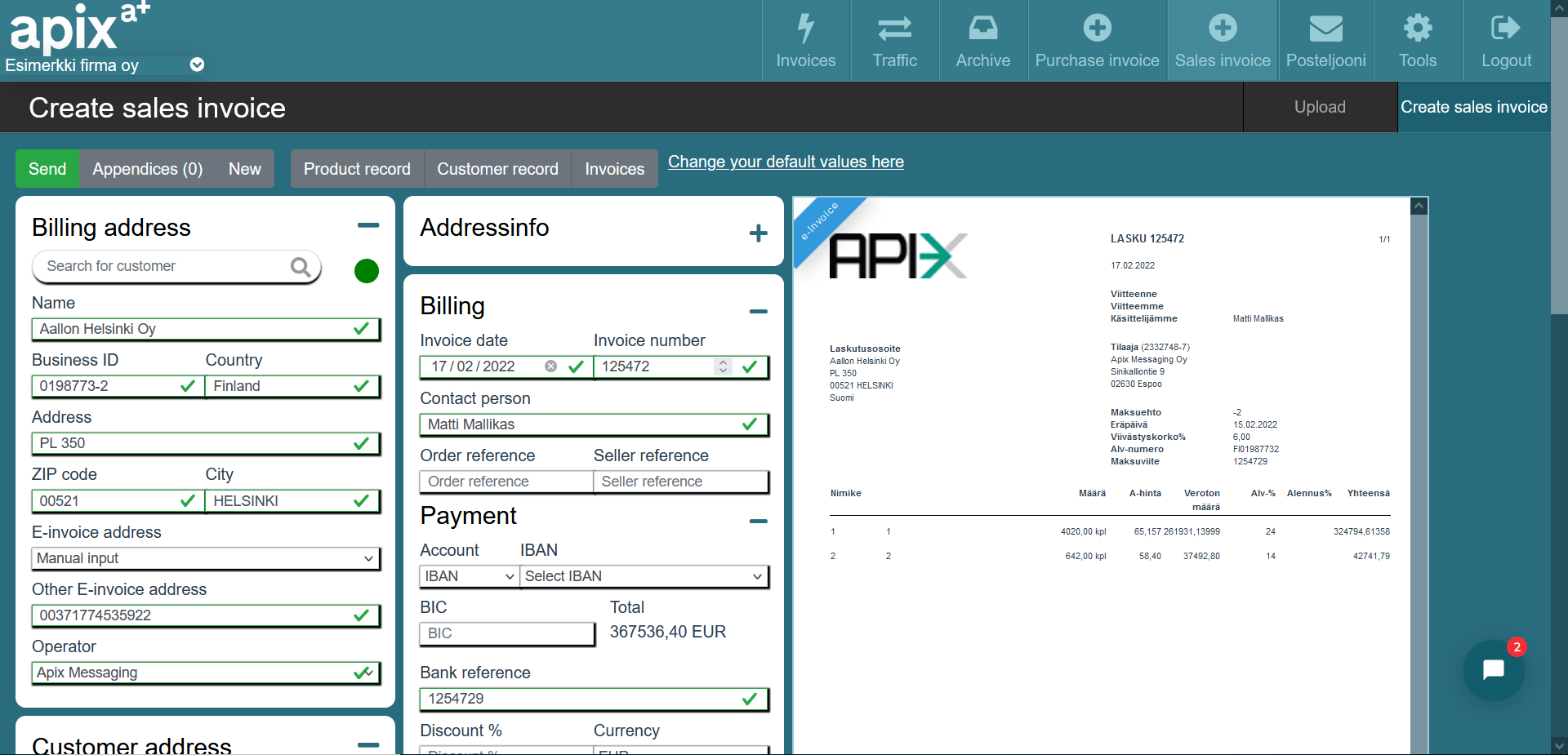
Task: Create a new Purchase invoice
Action: coord(1097,39)
